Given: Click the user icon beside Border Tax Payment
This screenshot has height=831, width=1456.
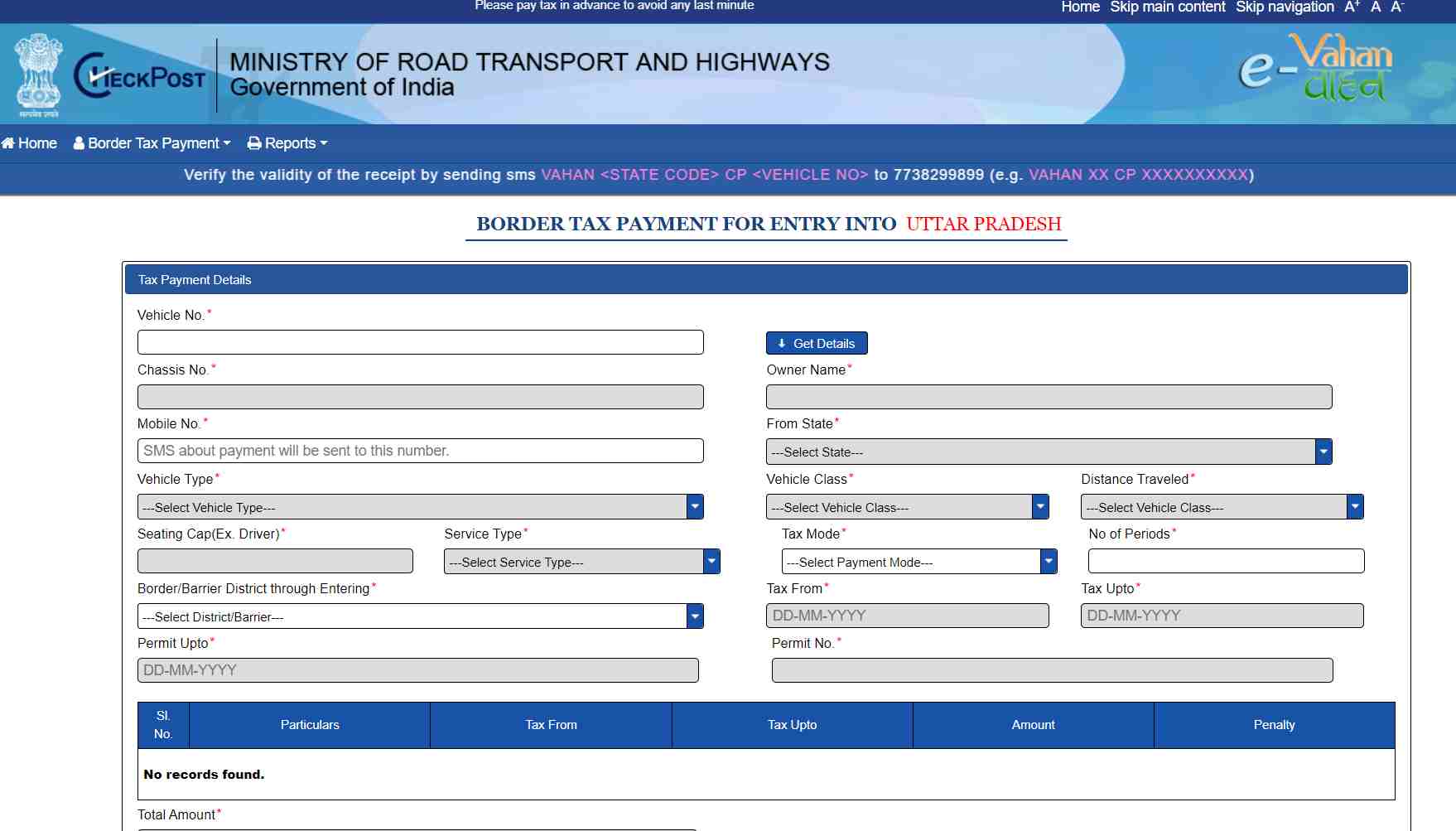Looking at the screenshot, I should 78,143.
